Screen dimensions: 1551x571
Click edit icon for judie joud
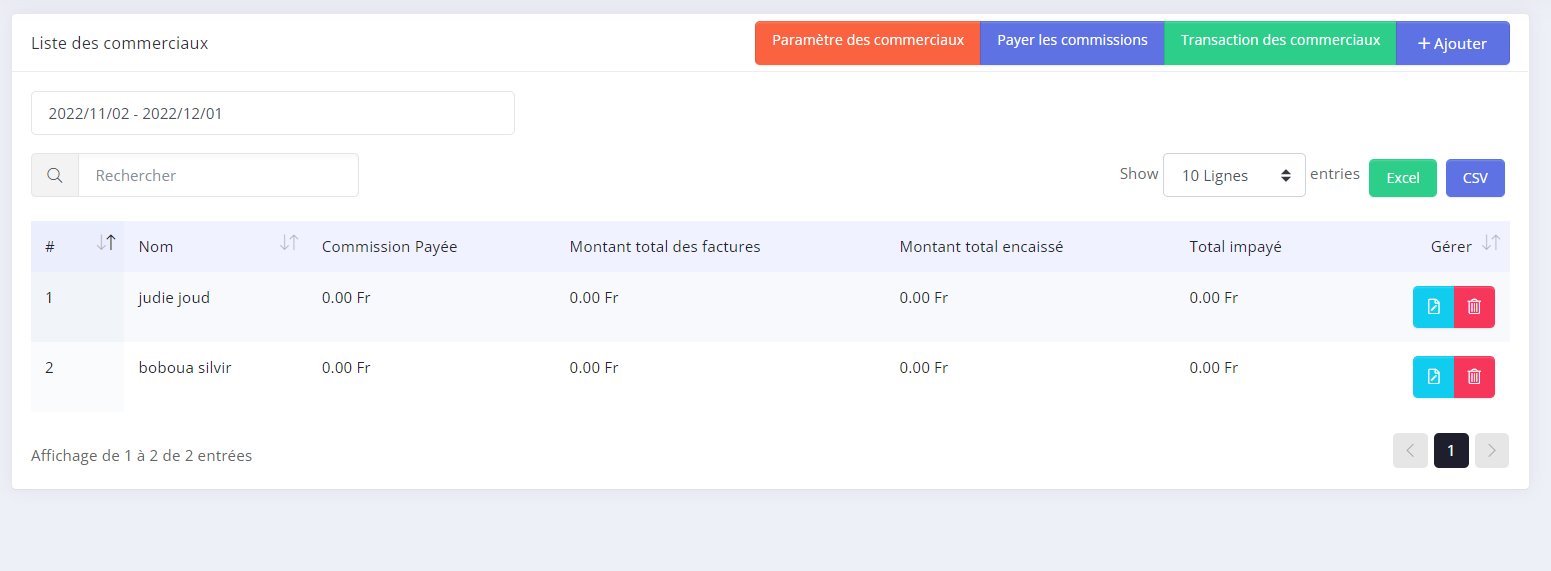tap(1433, 307)
